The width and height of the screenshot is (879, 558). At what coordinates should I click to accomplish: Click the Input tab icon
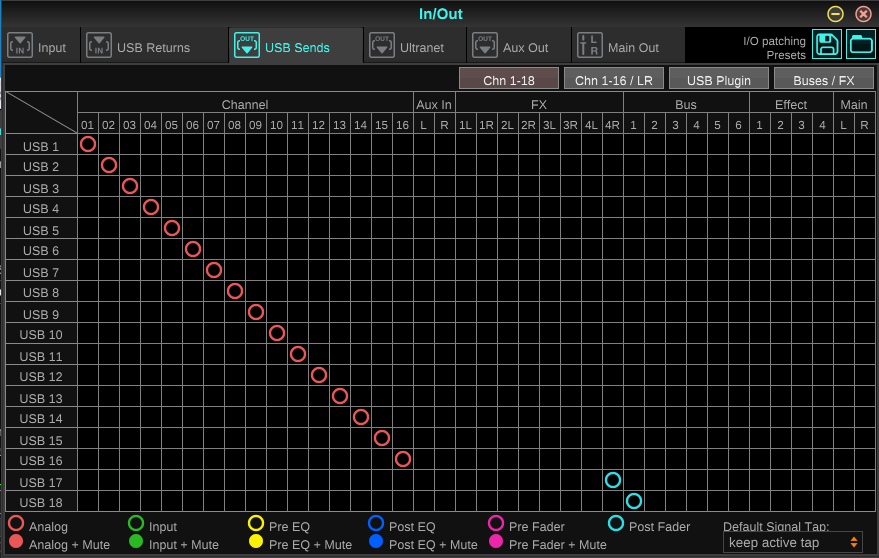click(20, 47)
